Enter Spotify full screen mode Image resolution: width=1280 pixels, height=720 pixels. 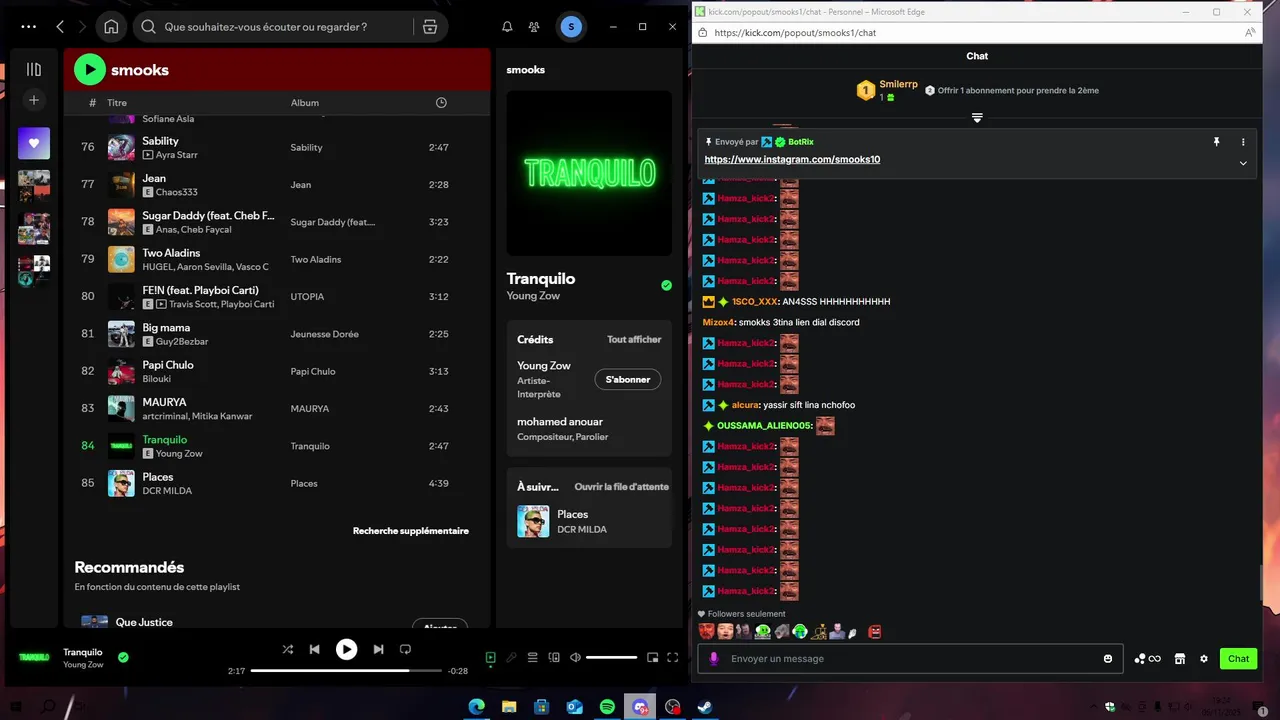[673, 657]
